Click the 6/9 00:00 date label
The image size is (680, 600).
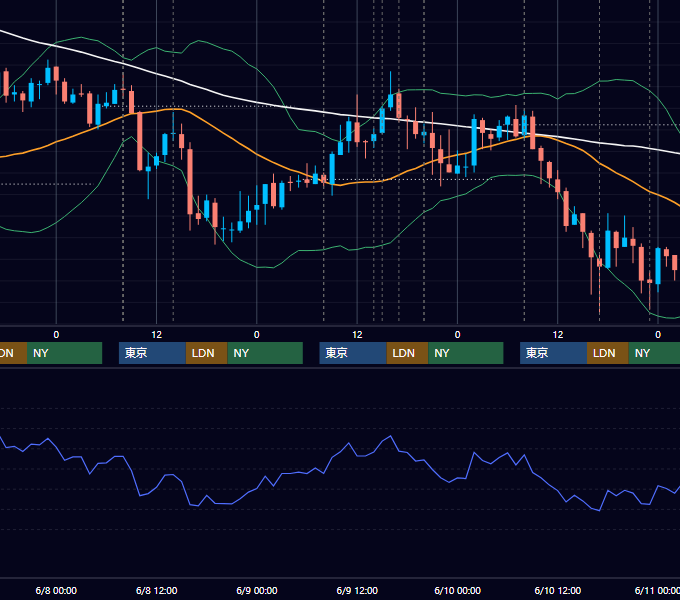click(x=257, y=590)
